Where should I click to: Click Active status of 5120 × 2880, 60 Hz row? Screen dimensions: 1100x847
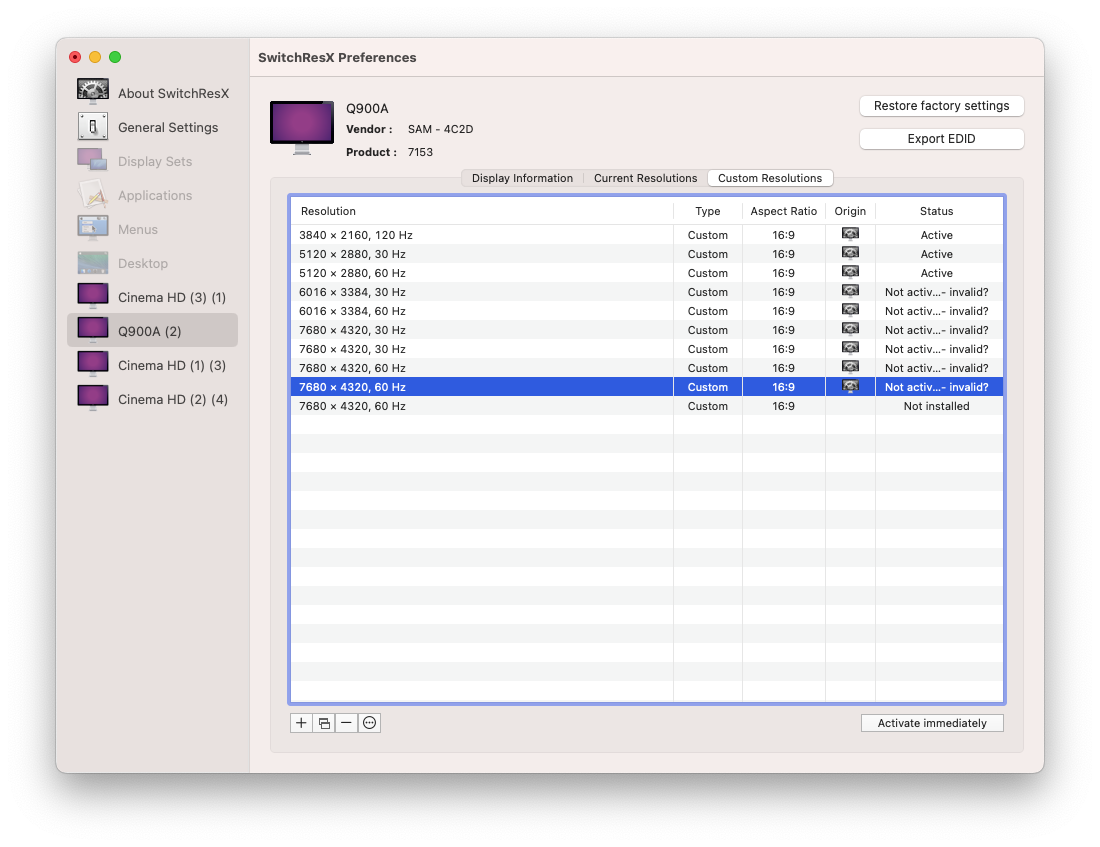pyautogui.click(x=937, y=273)
